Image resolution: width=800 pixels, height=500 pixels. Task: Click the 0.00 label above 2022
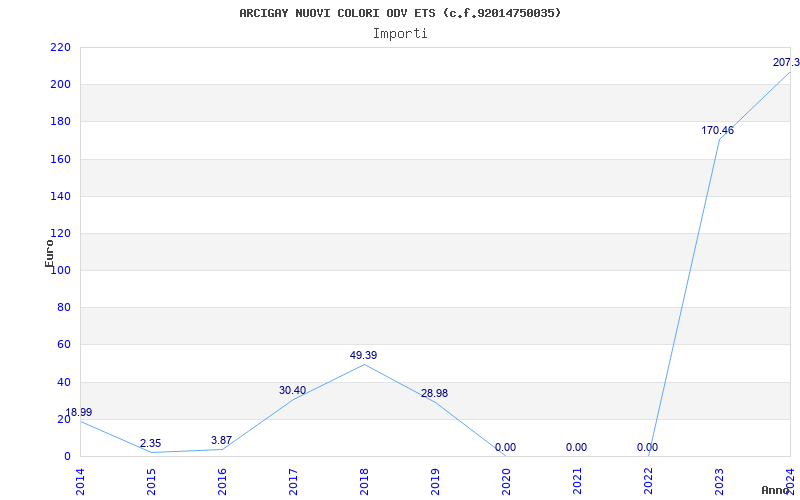coord(647,447)
